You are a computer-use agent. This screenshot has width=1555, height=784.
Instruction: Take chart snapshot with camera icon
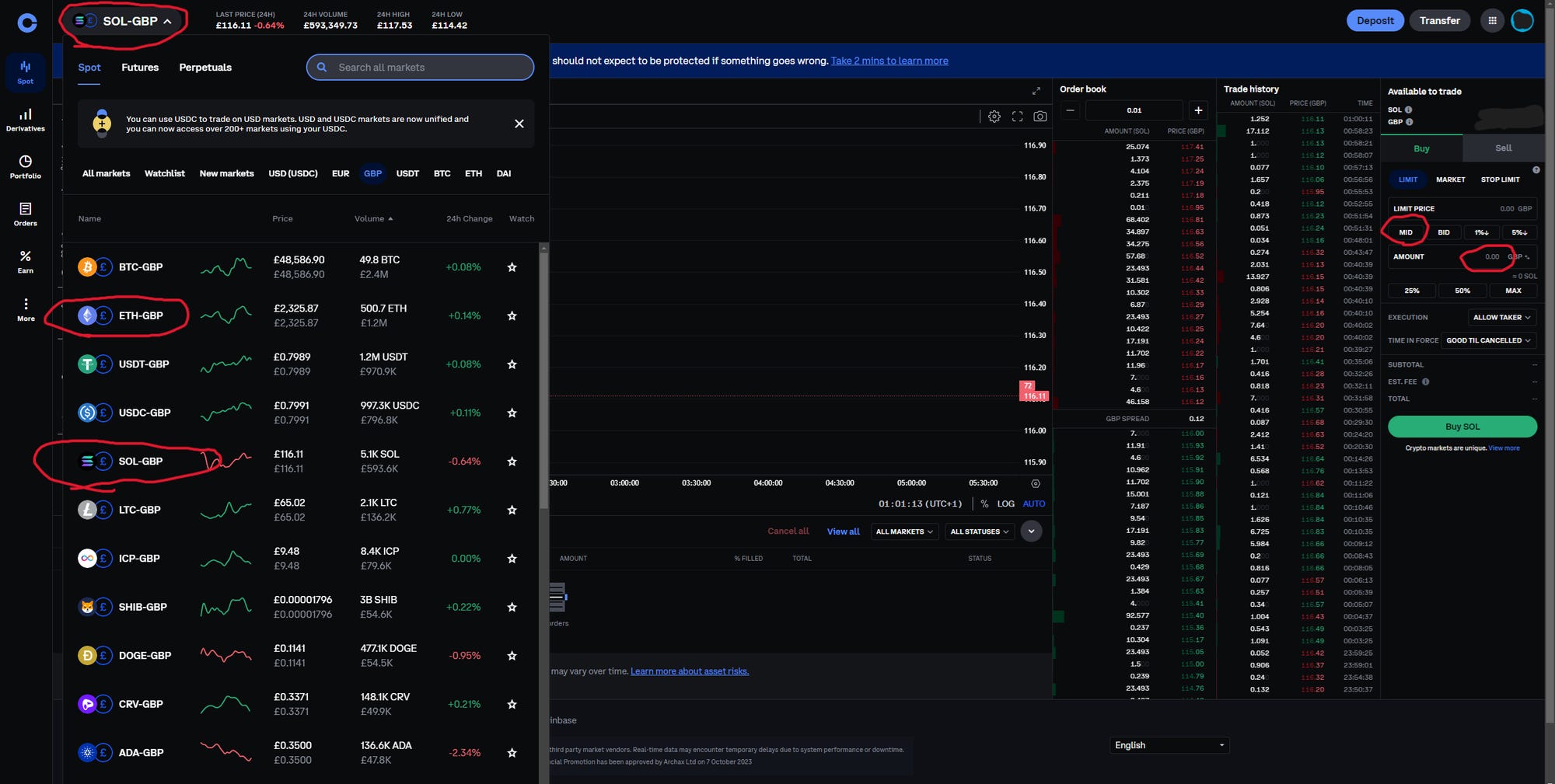(x=1040, y=117)
